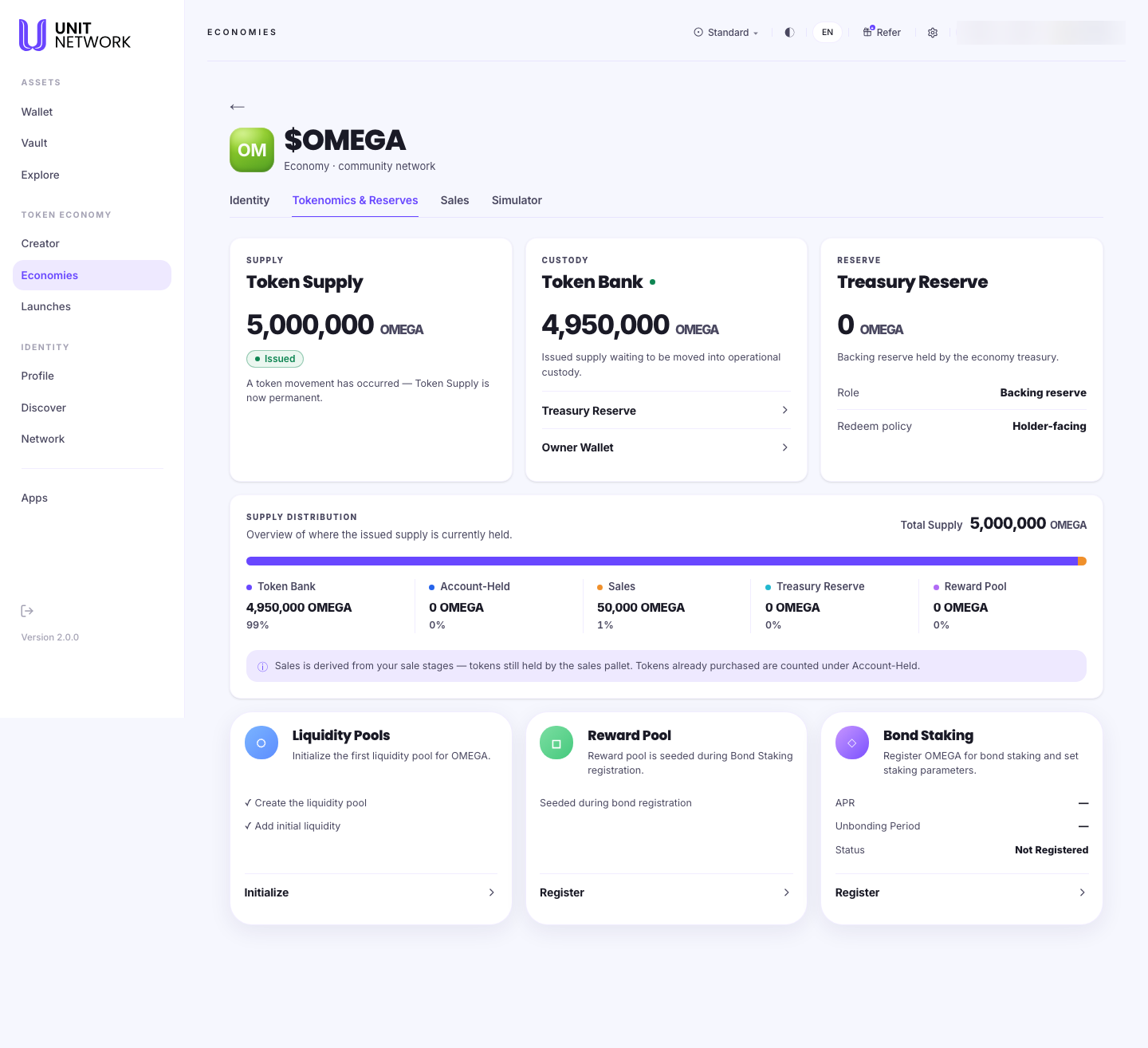
Task: Click the Bond Staking purple diamond icon
Action: (x=851, y=743)
